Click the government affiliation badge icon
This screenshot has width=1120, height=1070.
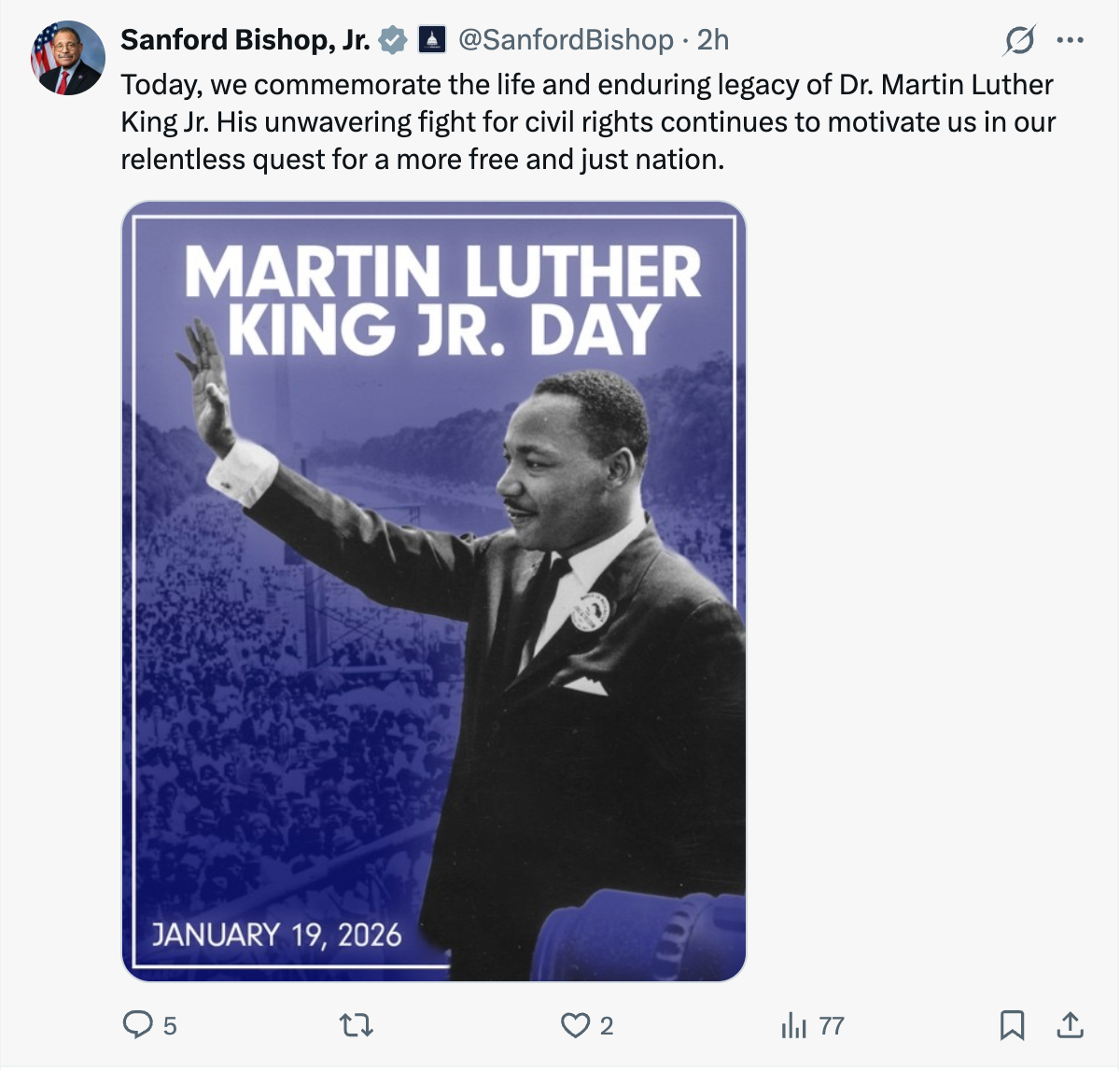point(431,40)
